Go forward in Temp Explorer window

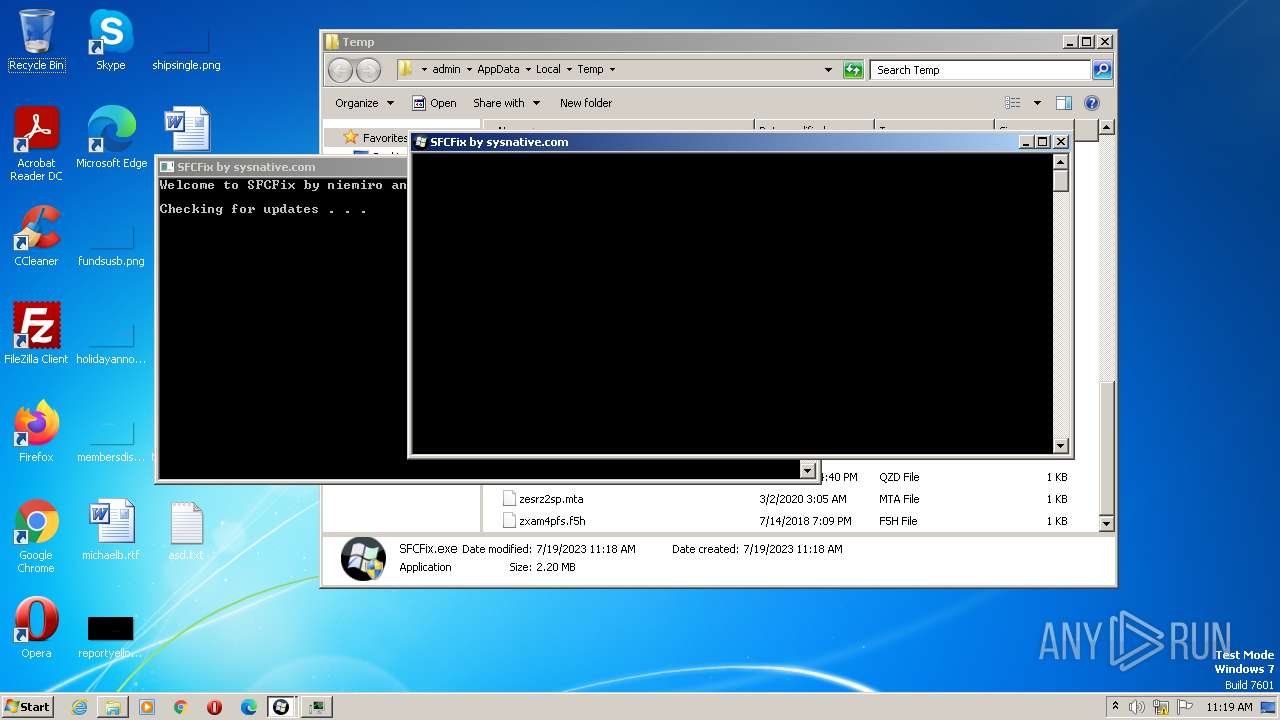click(369, 70)
